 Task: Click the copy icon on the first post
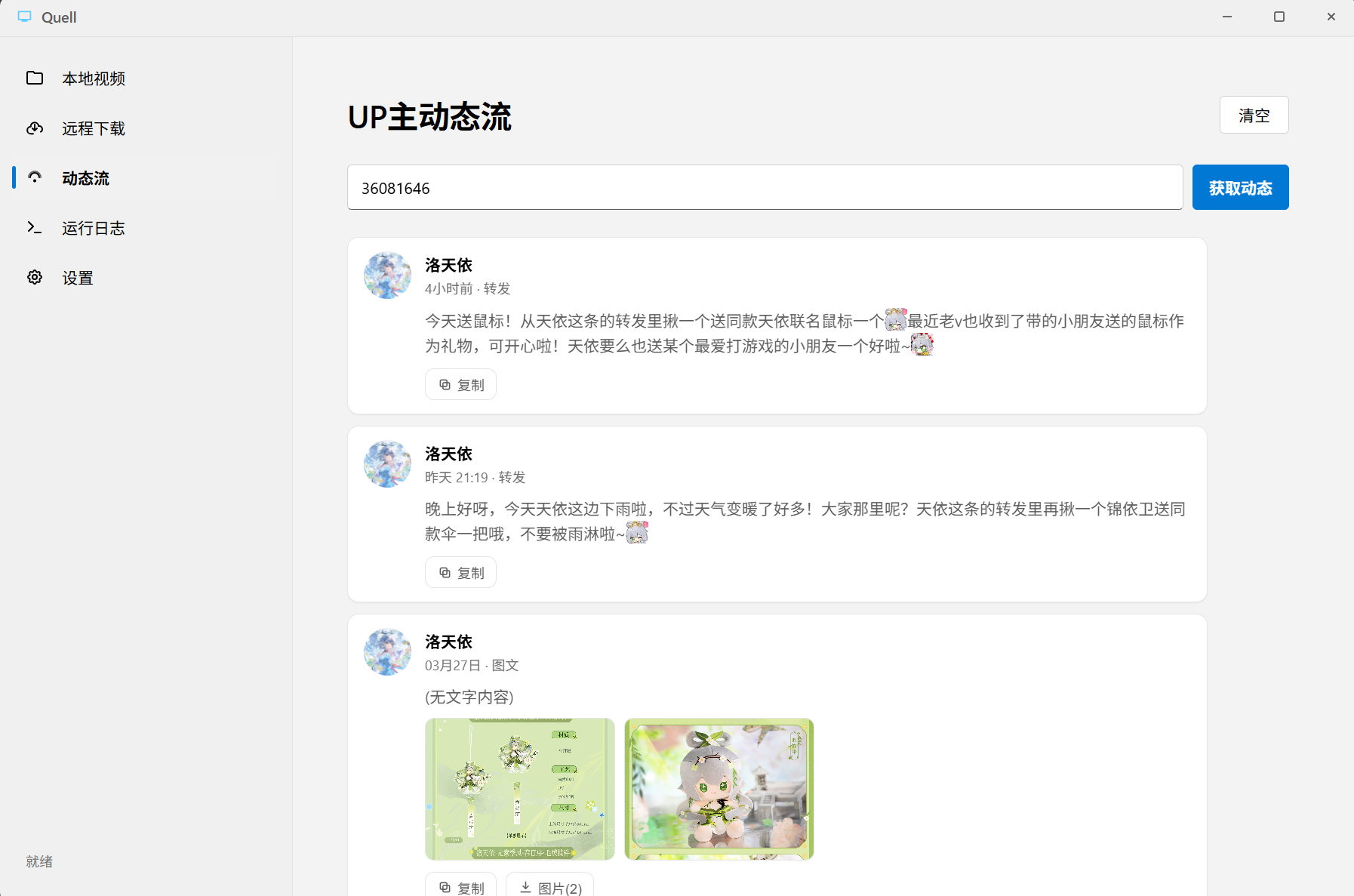445,384
